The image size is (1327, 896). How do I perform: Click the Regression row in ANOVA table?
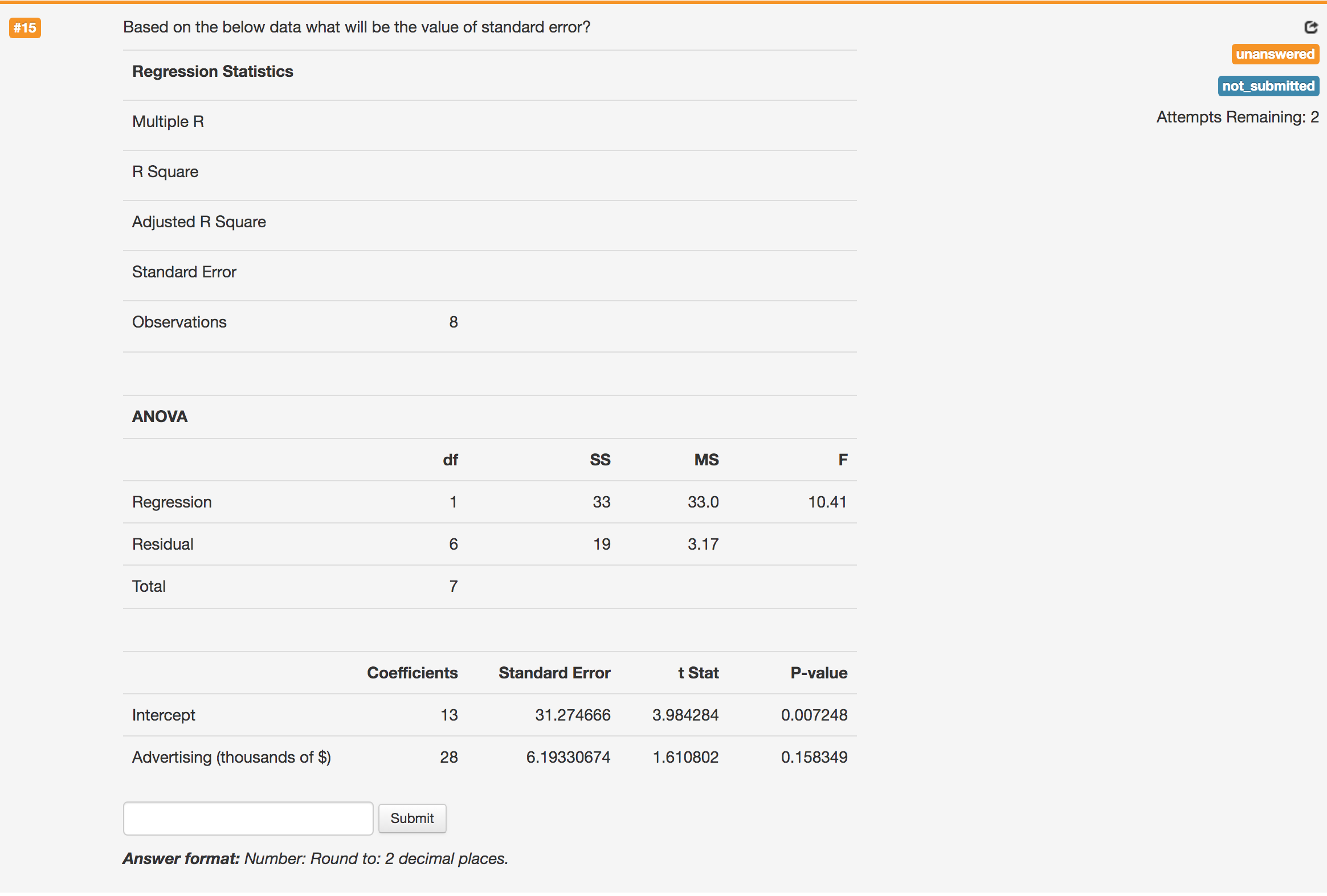[x=172, y=502]
